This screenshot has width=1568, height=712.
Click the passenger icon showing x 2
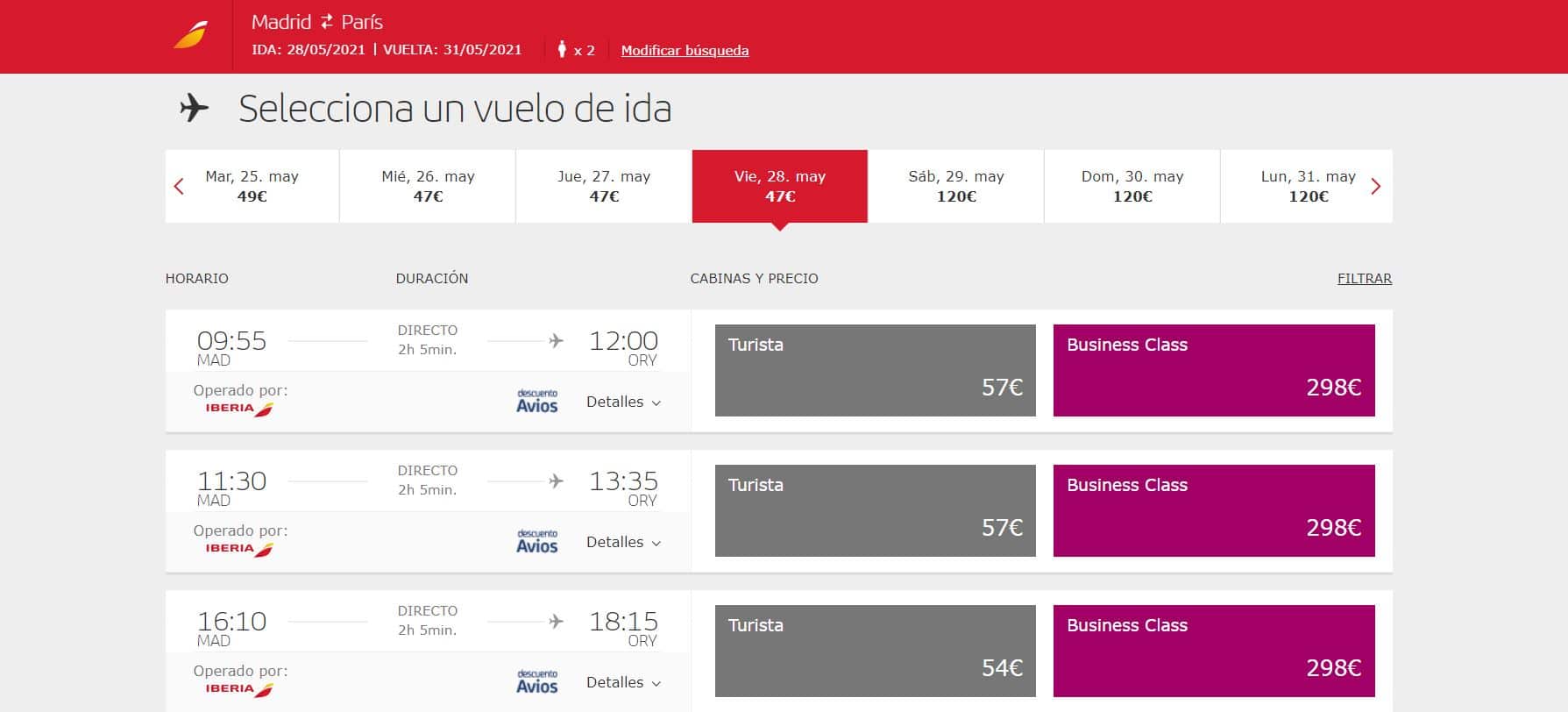pos(562,49)
